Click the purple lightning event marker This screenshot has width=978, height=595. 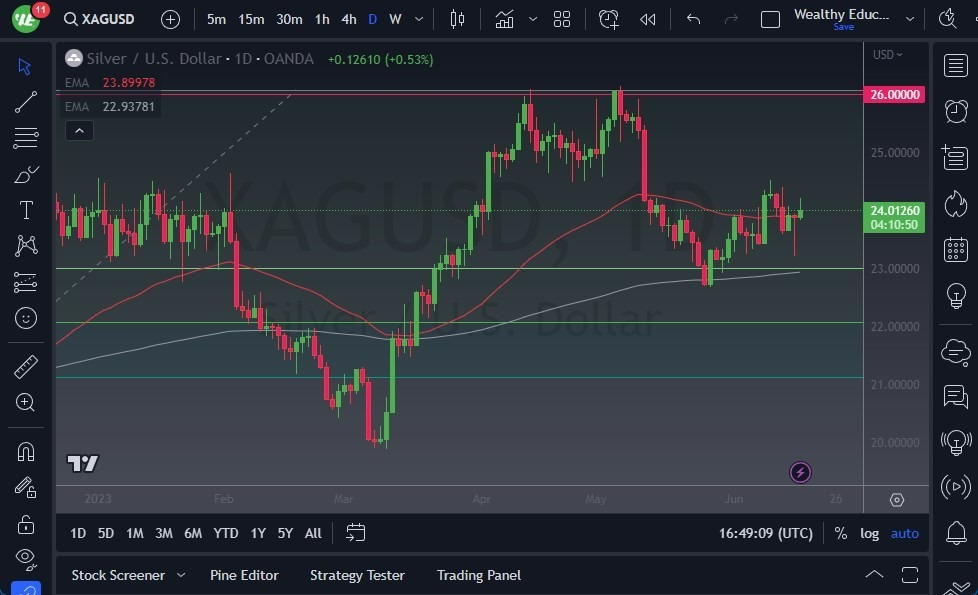point(800,473)
